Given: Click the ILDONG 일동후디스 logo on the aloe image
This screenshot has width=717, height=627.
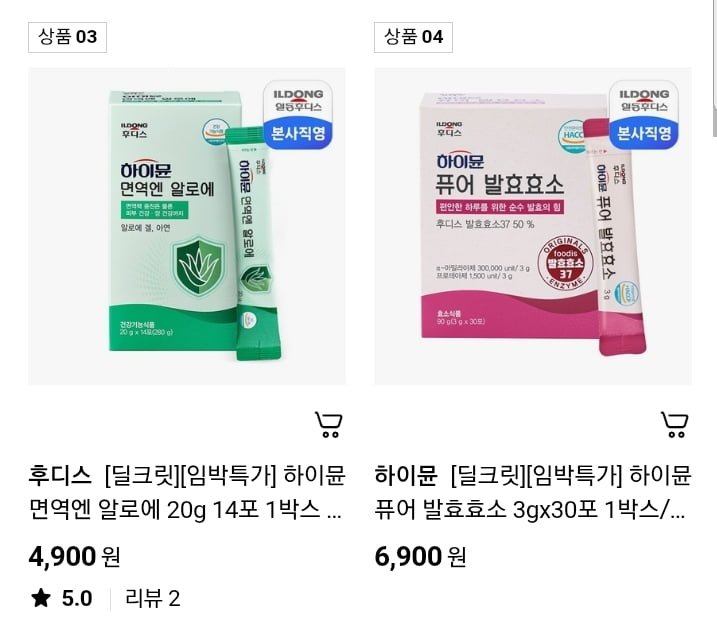Looking at the screenshot, I should click(298, 100).
